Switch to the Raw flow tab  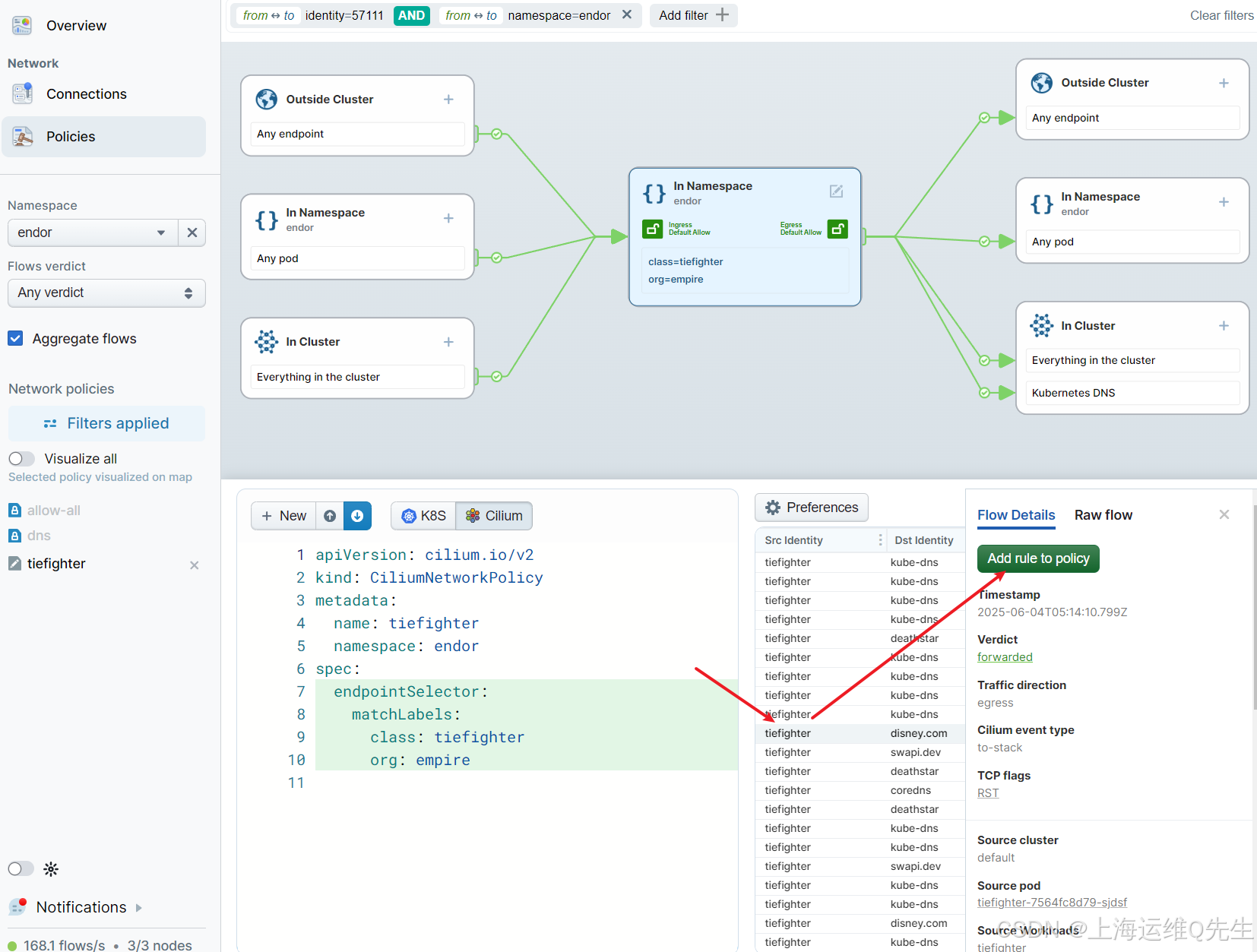pos(1103,515)
